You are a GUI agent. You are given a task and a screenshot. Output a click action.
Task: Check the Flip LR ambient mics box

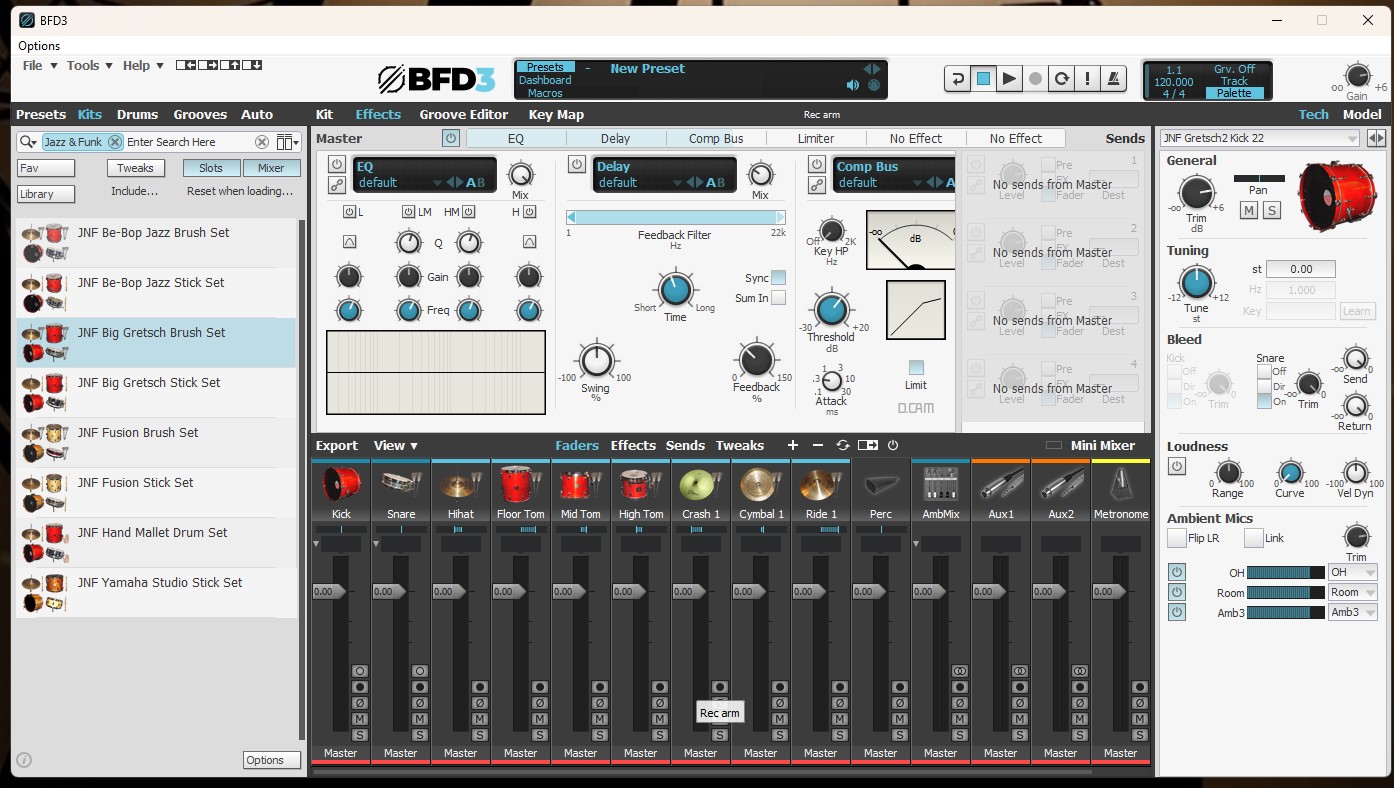[x=1177, y=538]
